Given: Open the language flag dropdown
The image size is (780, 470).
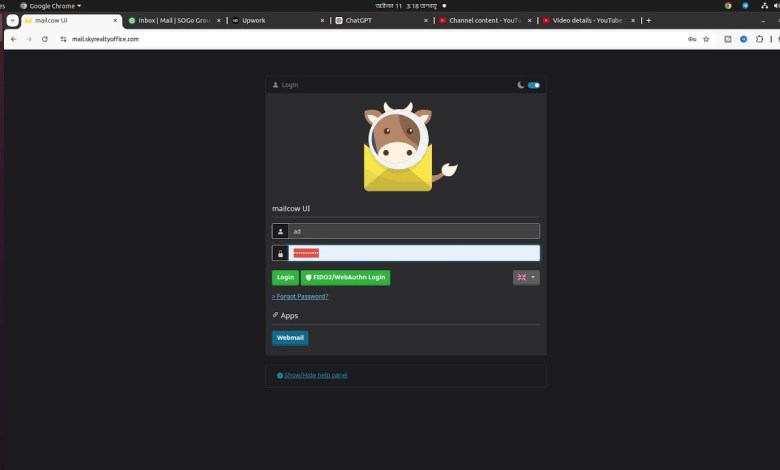Looking at the screenshot, I should coord(526,278).
